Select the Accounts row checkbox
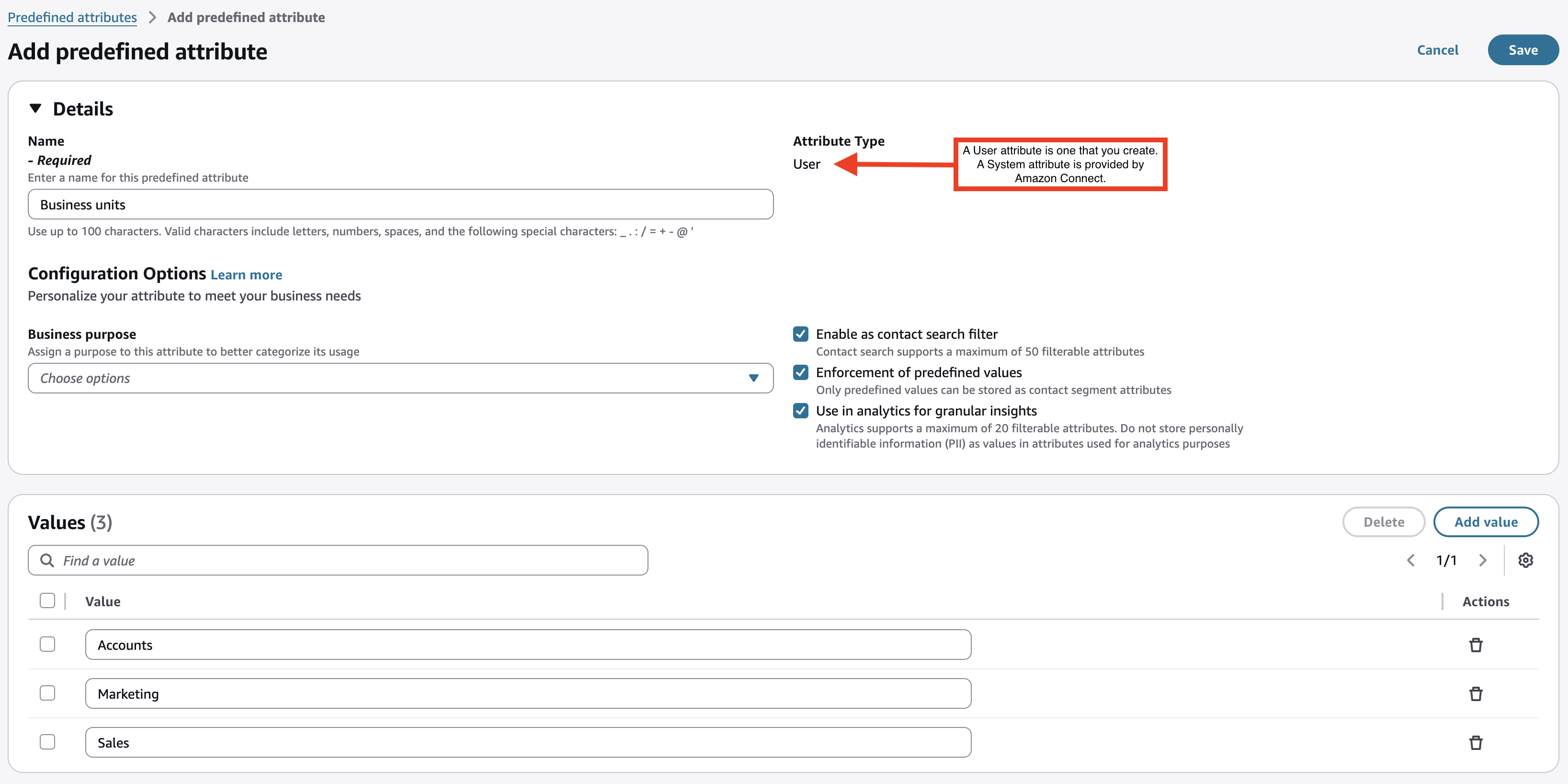 [47, 644]
